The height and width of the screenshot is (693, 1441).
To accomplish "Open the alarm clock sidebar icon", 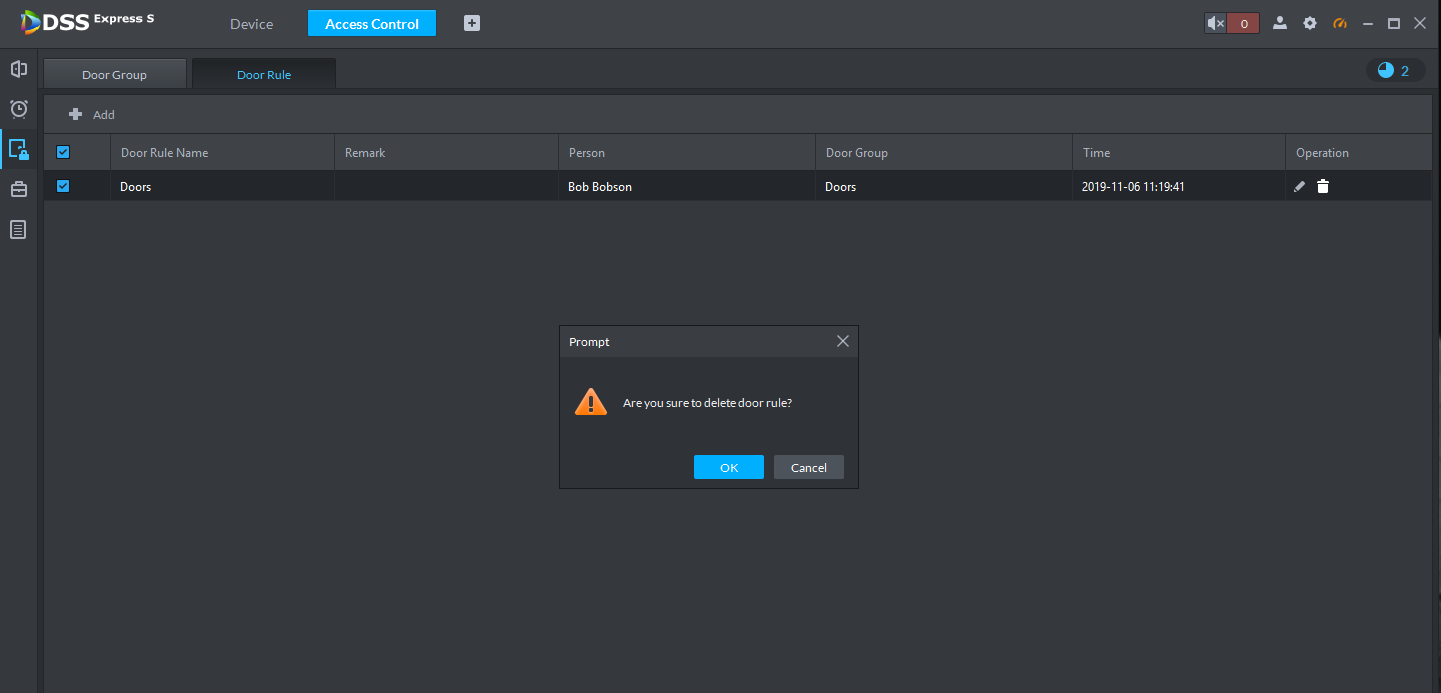I will pyautogui.click(x=18, y=109).
